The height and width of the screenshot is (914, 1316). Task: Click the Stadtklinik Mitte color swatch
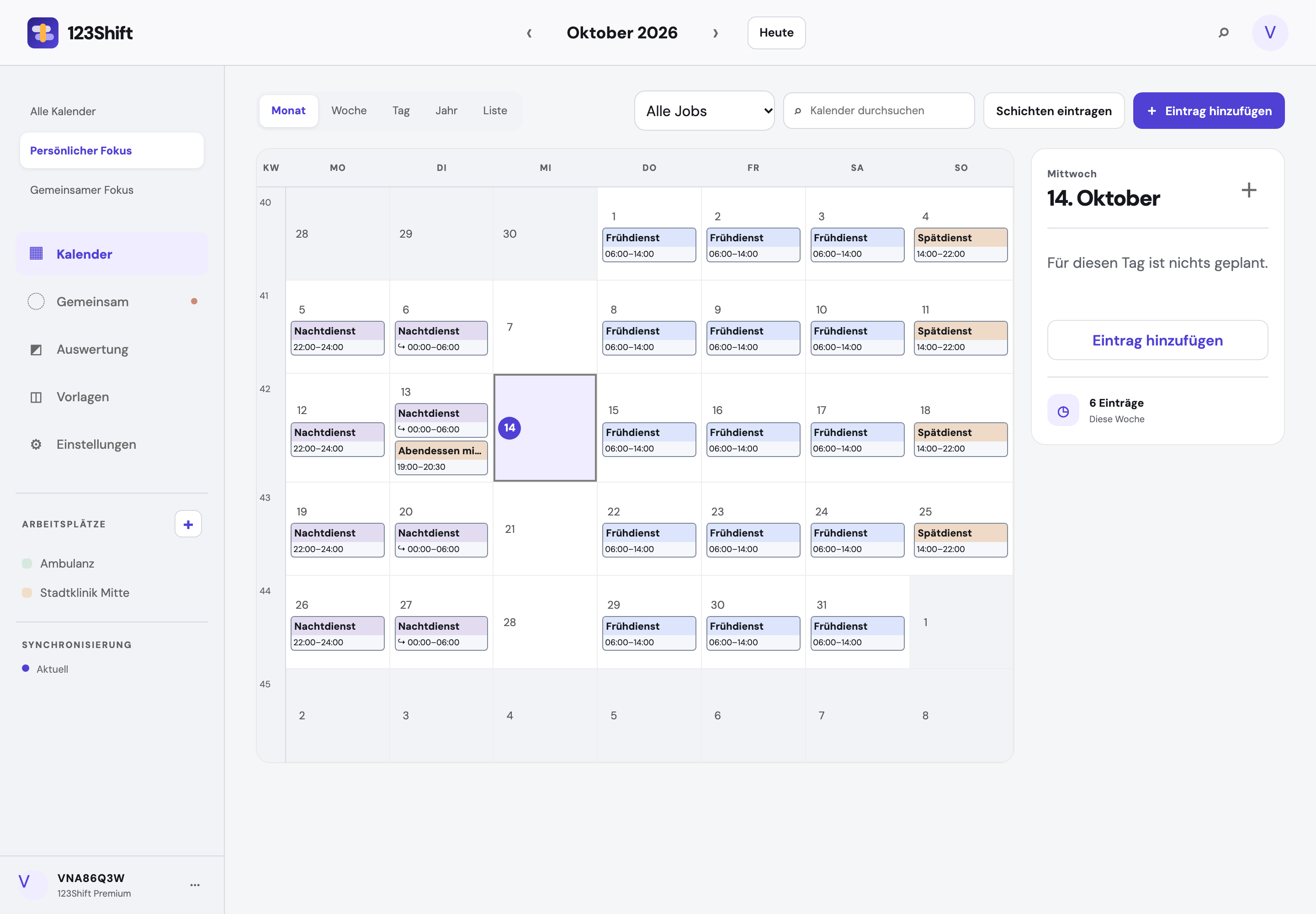click(x=27, y=592)
